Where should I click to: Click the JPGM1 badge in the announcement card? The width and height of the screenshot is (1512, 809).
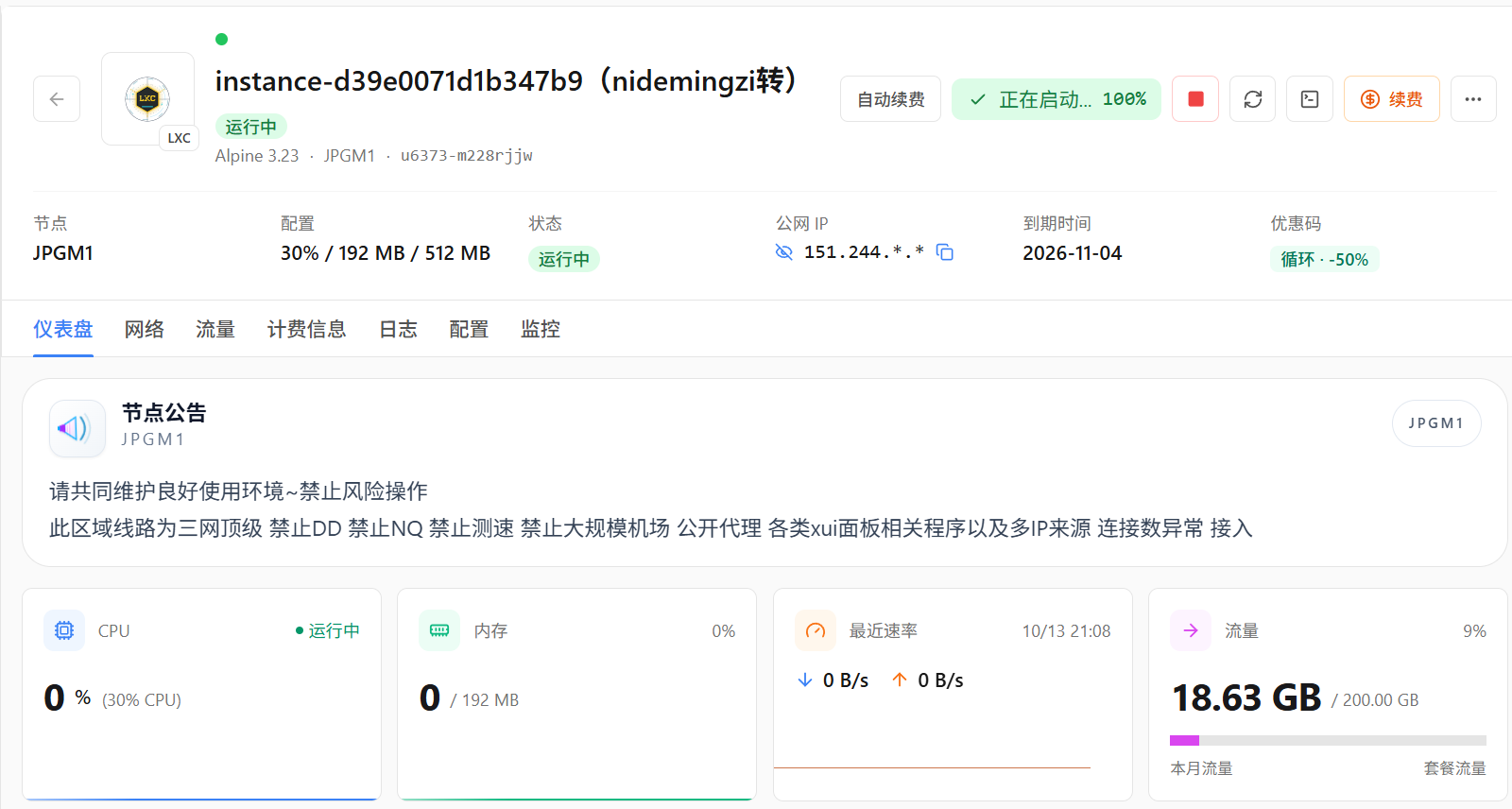click(x=1436, y=423)
